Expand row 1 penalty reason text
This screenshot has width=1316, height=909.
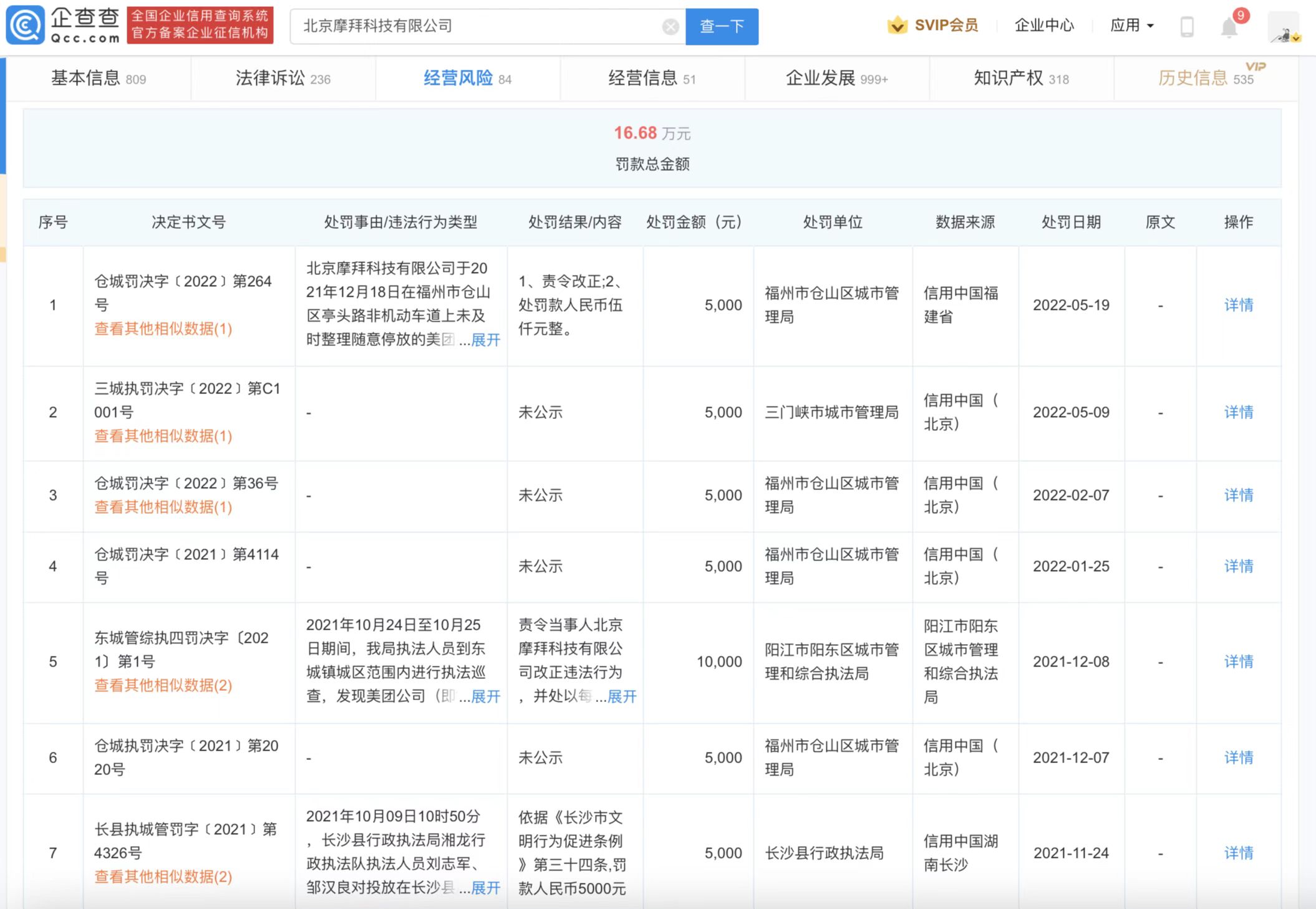point(485,340)
